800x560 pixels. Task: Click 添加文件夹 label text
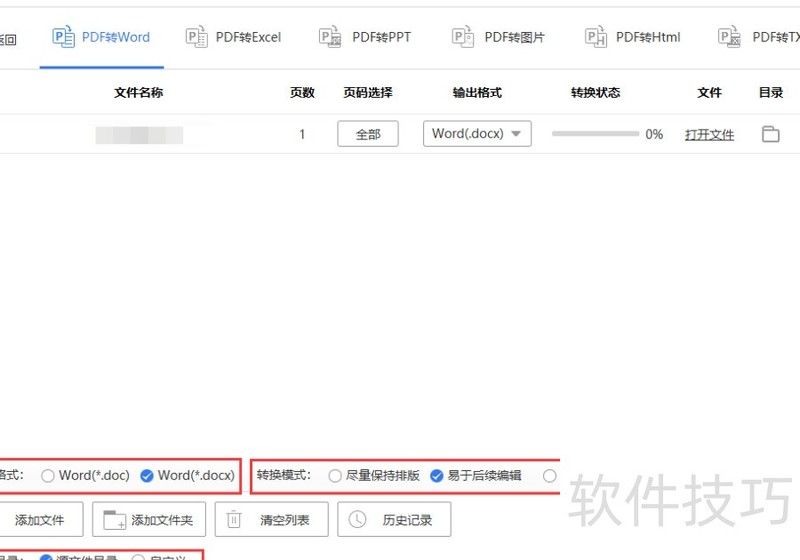tap(162, 520)
